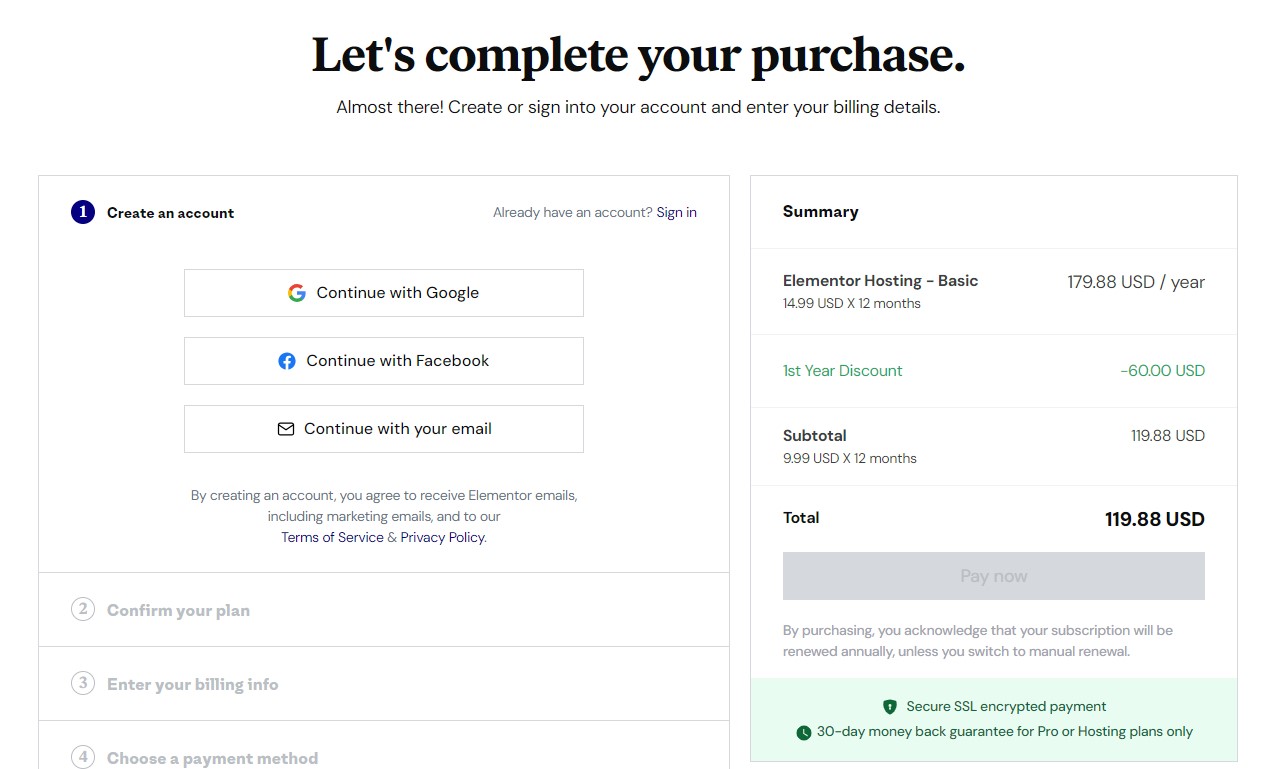This screenshot has height=769, width=1270.
Task: Click the Secure SSL encrypted payment text
Action: click(x=1007, y=707)
